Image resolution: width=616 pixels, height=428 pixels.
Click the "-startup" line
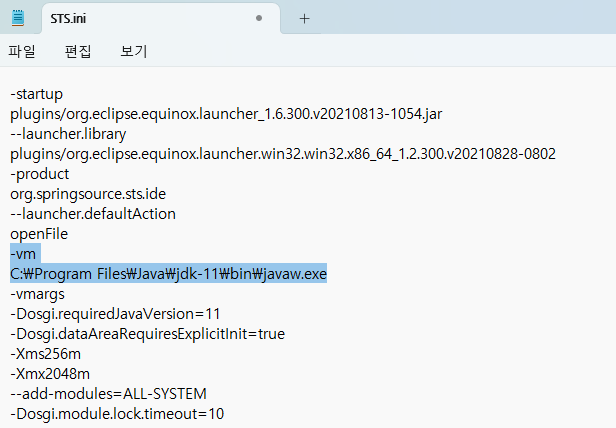(37, 94)
